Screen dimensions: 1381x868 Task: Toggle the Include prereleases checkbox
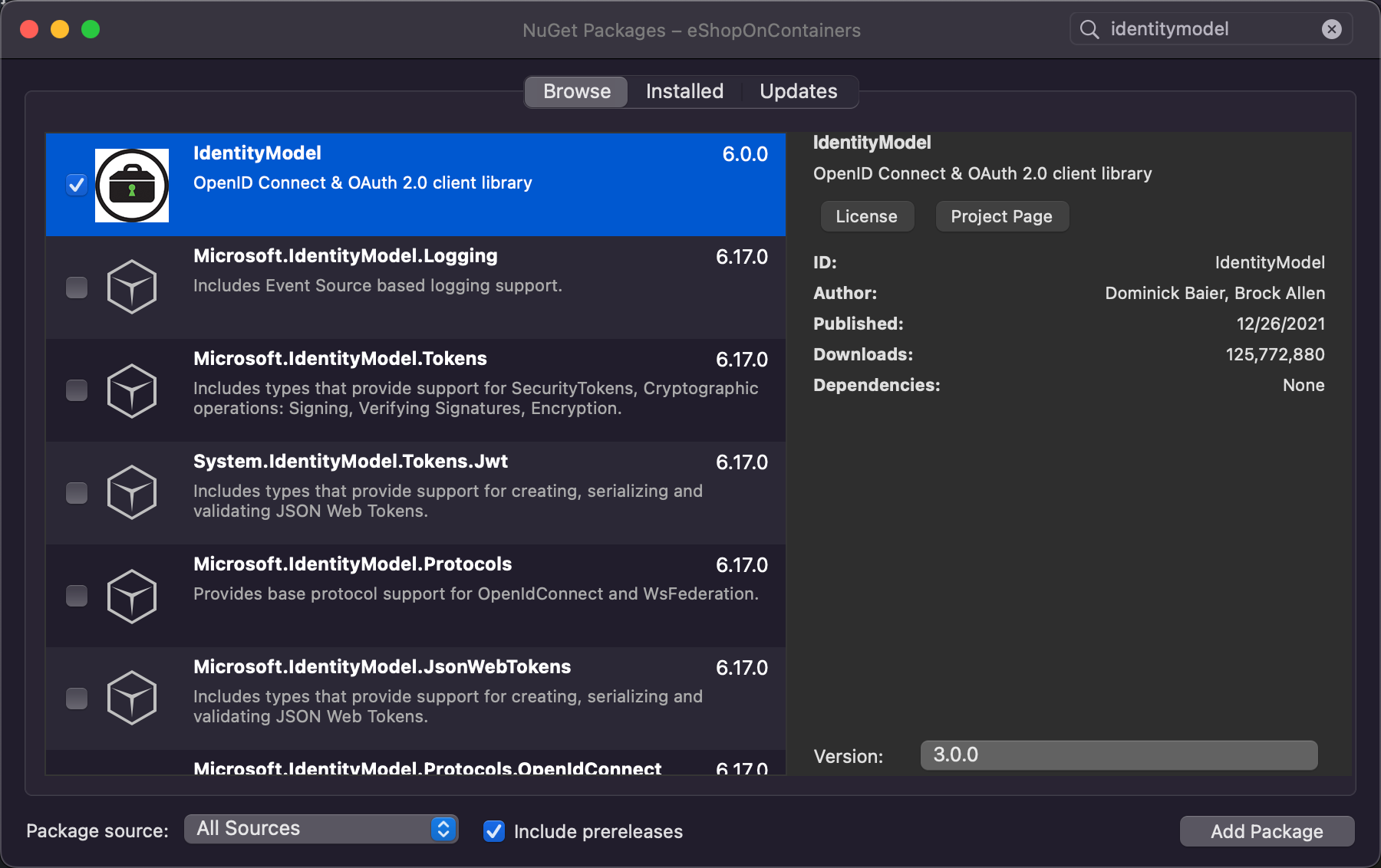coord(494,831)
